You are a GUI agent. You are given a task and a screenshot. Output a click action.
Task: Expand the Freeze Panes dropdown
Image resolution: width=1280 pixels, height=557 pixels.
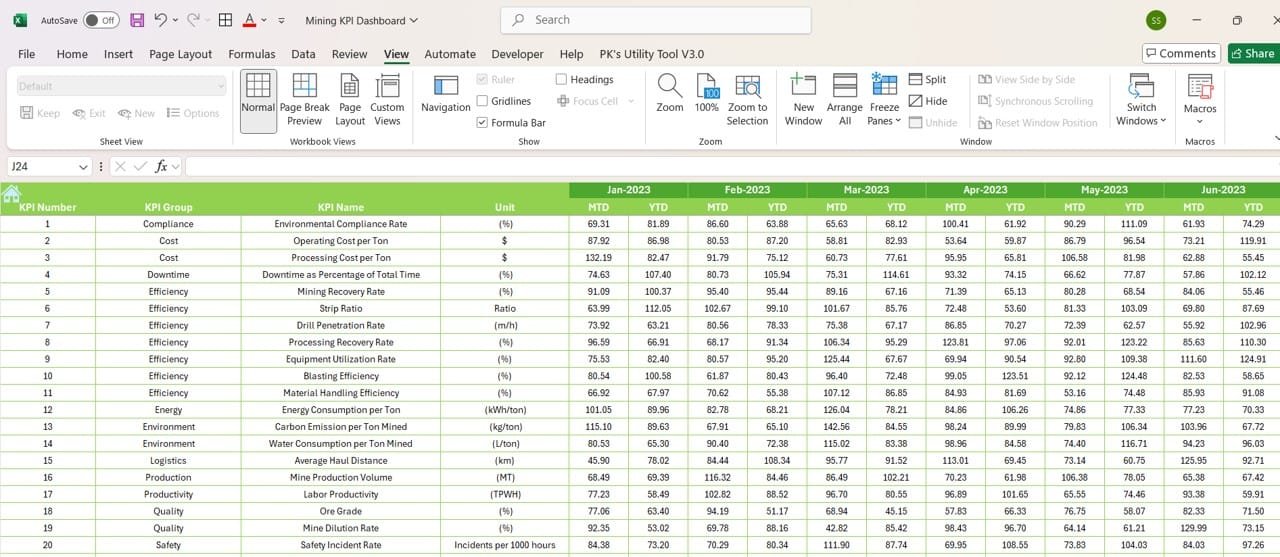pyautogui.click(x=885, y=100)
